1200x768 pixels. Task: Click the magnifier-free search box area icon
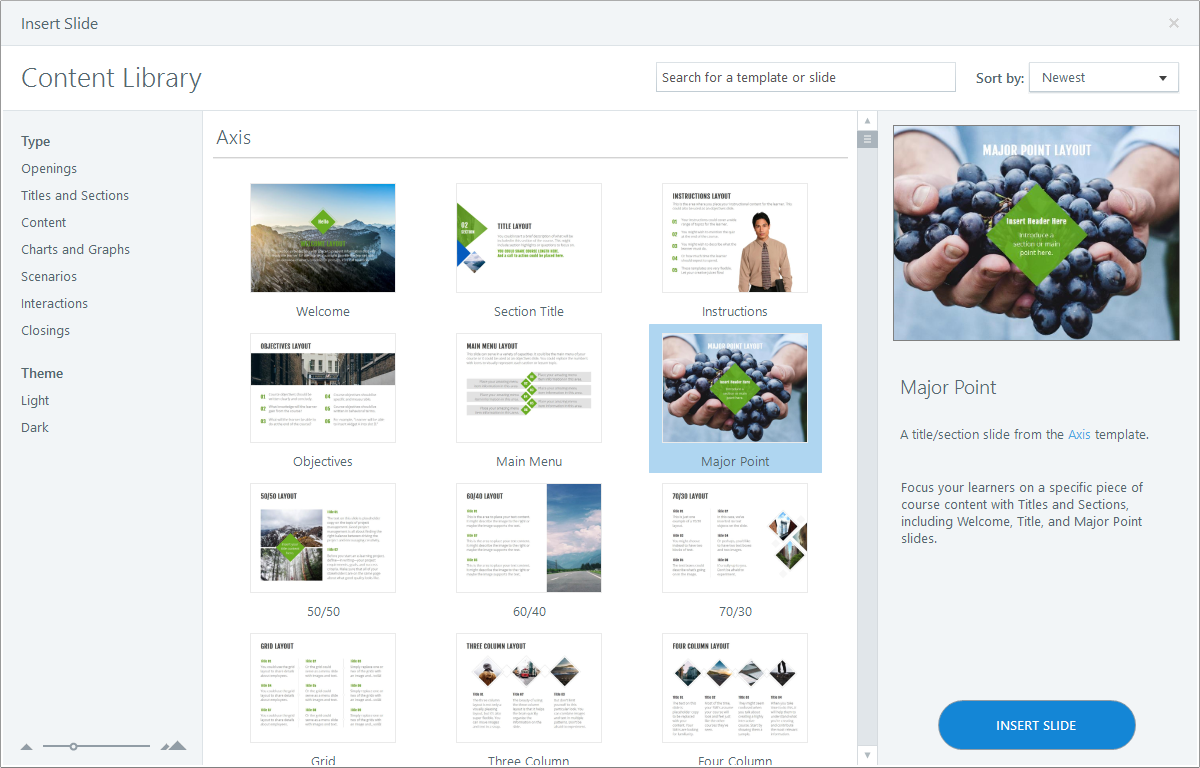(x=805, y=77)
